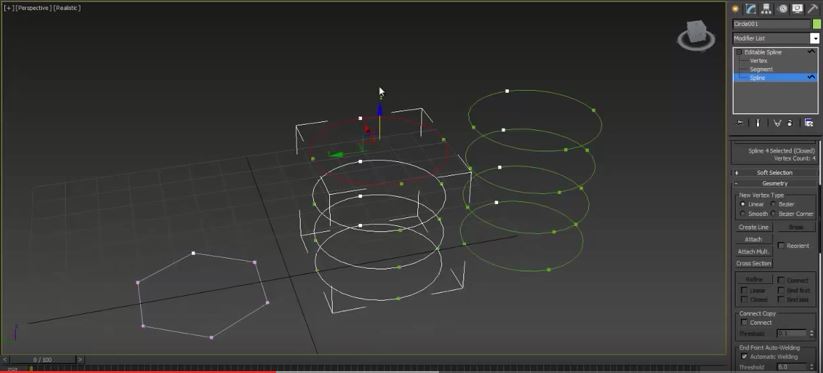Open the Display command panel tab
Image resolution: width=823 pixels, height=373 pixels.
coord(798,8)
